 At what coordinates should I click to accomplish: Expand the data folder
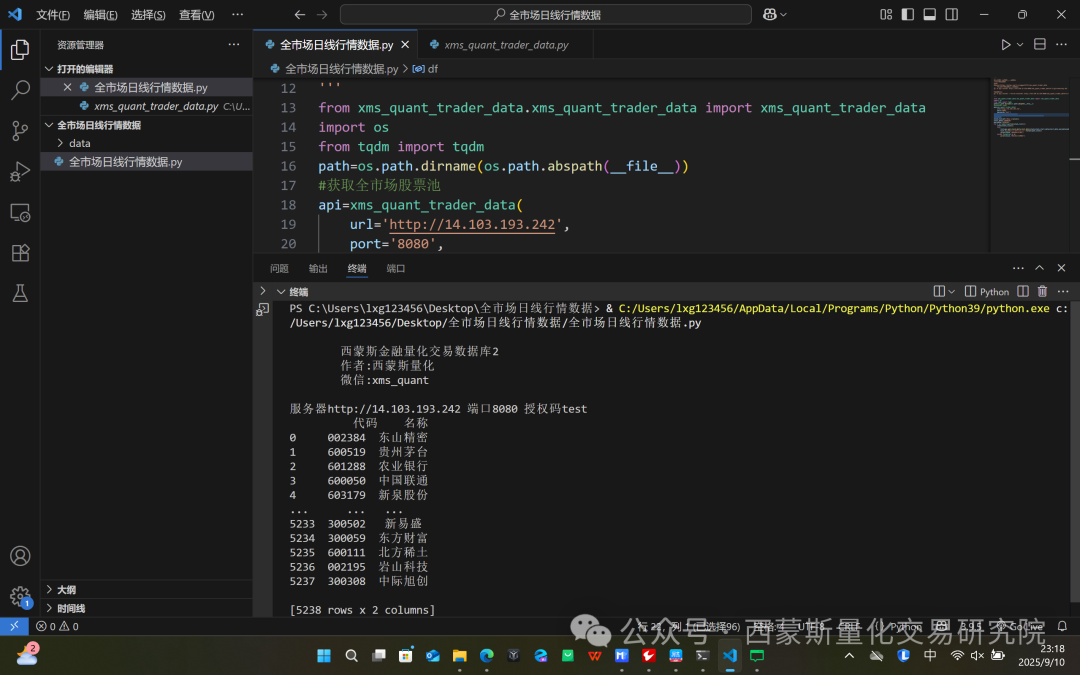tap(61, 143)
